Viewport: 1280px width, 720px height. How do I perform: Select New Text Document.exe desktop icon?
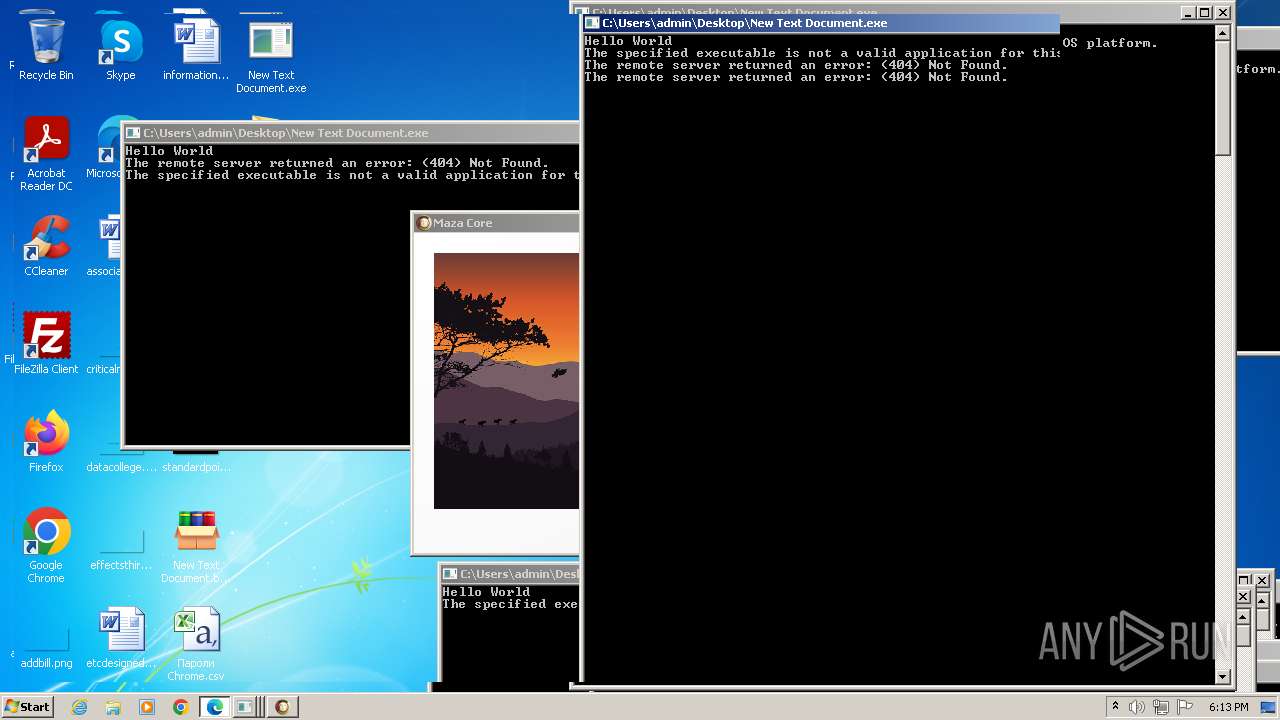point(271,55)
